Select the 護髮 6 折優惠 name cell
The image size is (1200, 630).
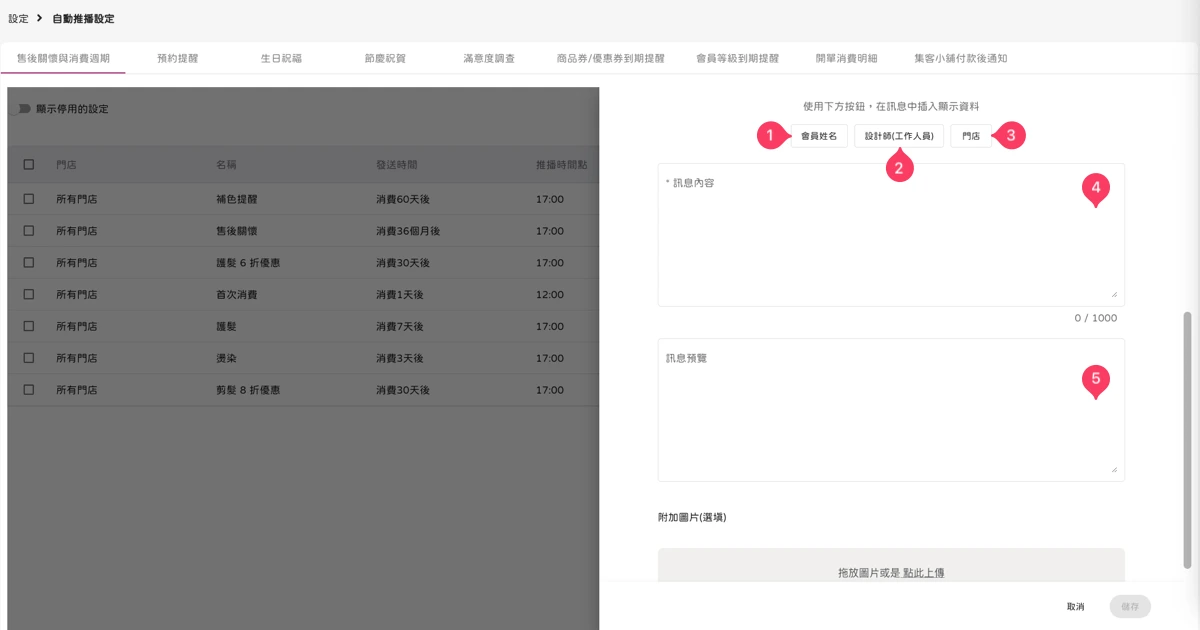248,263
